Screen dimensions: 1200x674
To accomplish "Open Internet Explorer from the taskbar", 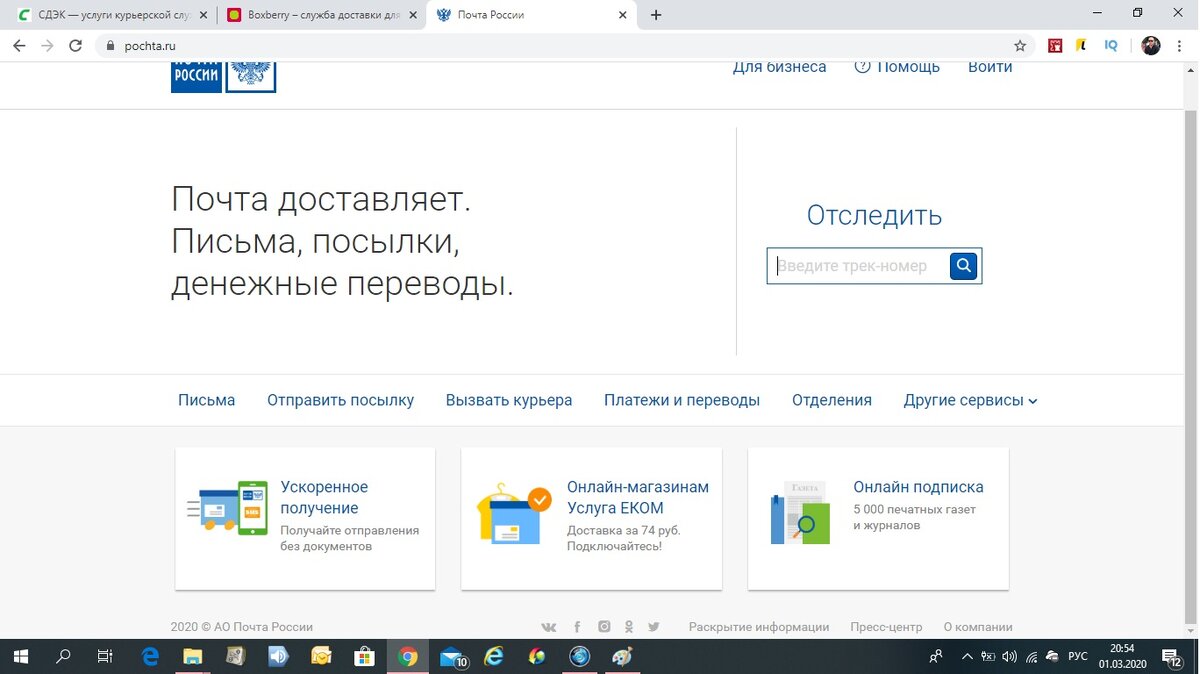I will pos(493,656).
